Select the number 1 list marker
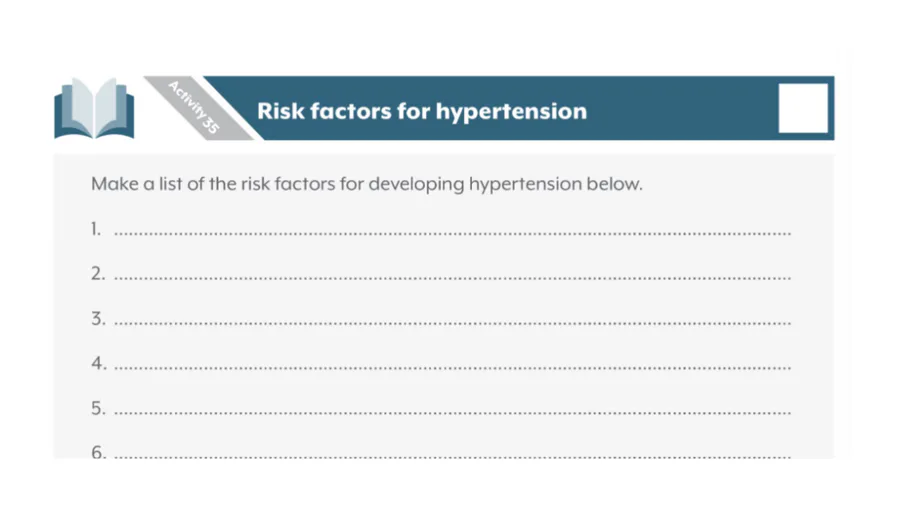 96,229
